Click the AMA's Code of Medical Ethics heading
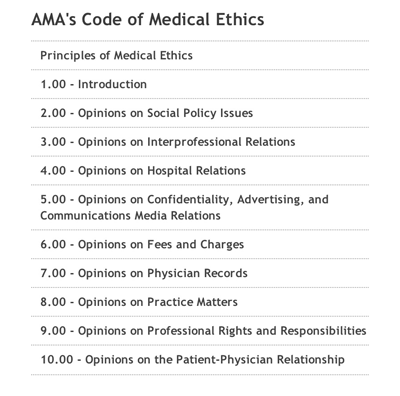This screenshot has width=400, height=396. pos(148,19)
